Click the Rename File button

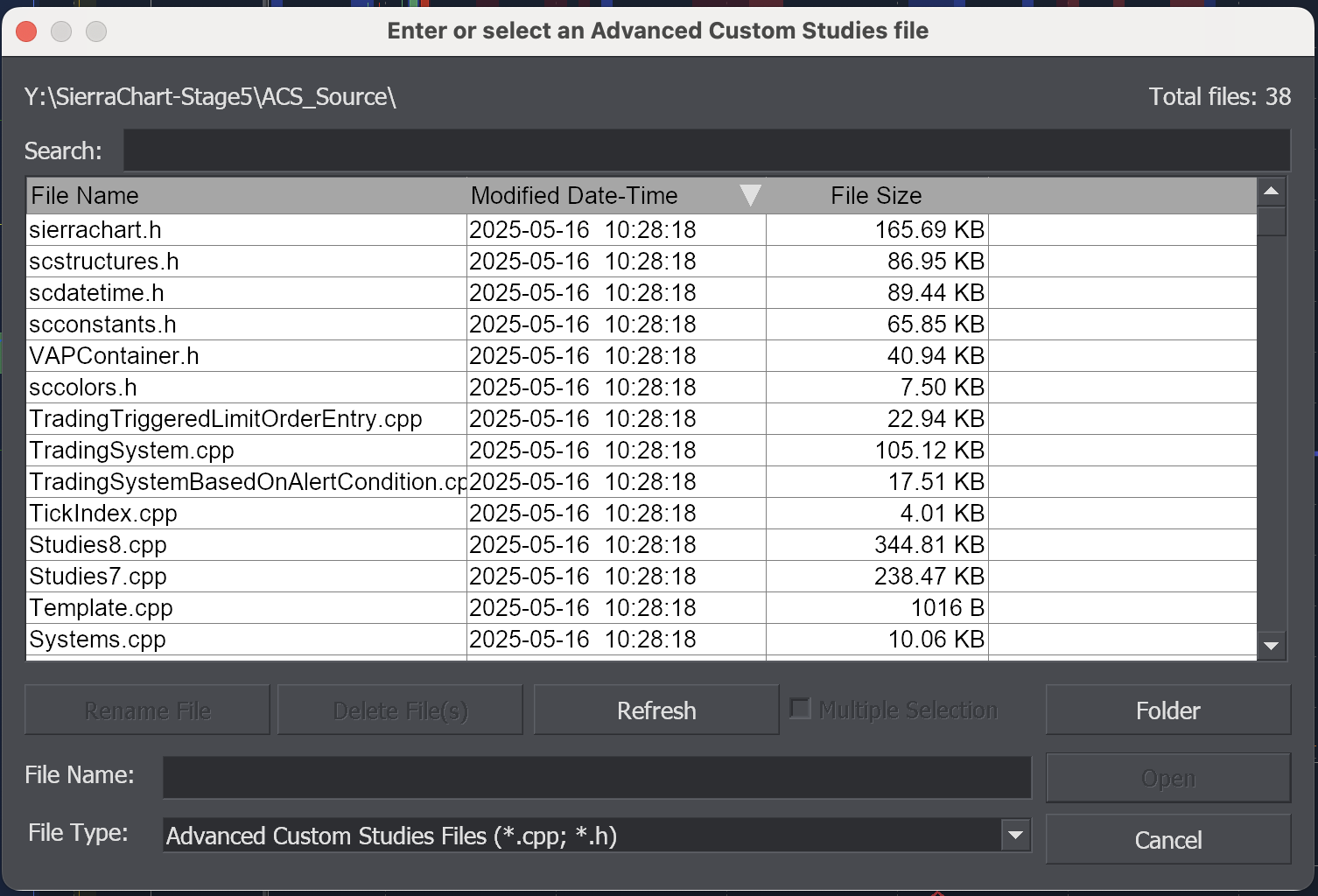[147, 710]
